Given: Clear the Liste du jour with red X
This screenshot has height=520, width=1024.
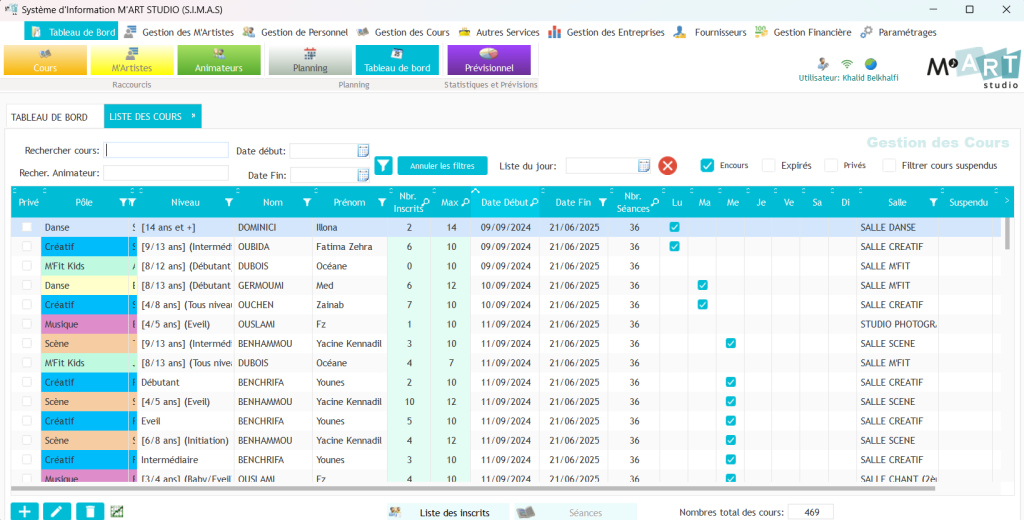Looking at the screenshot, I should click(x=667, y=166).
